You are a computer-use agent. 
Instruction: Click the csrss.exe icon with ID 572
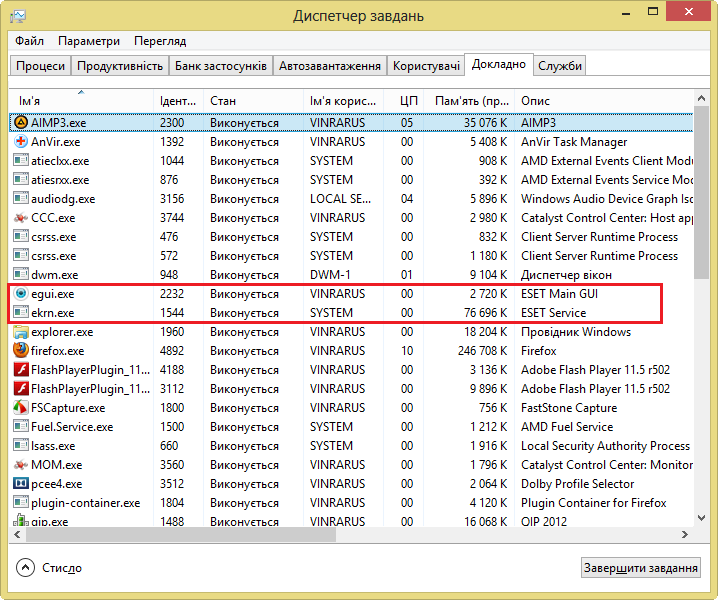click(x=21, y=256)
